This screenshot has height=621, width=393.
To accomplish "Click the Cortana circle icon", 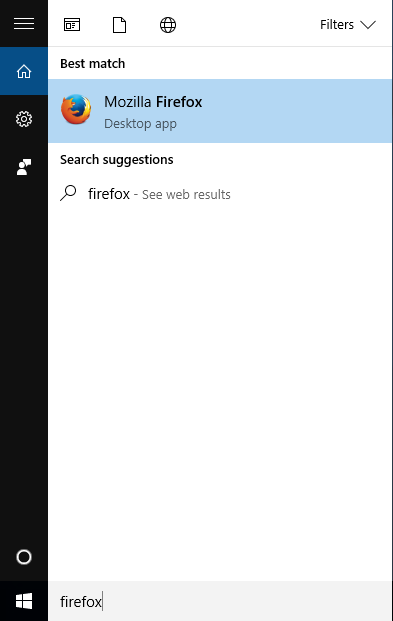I will [x=24, y=557].
